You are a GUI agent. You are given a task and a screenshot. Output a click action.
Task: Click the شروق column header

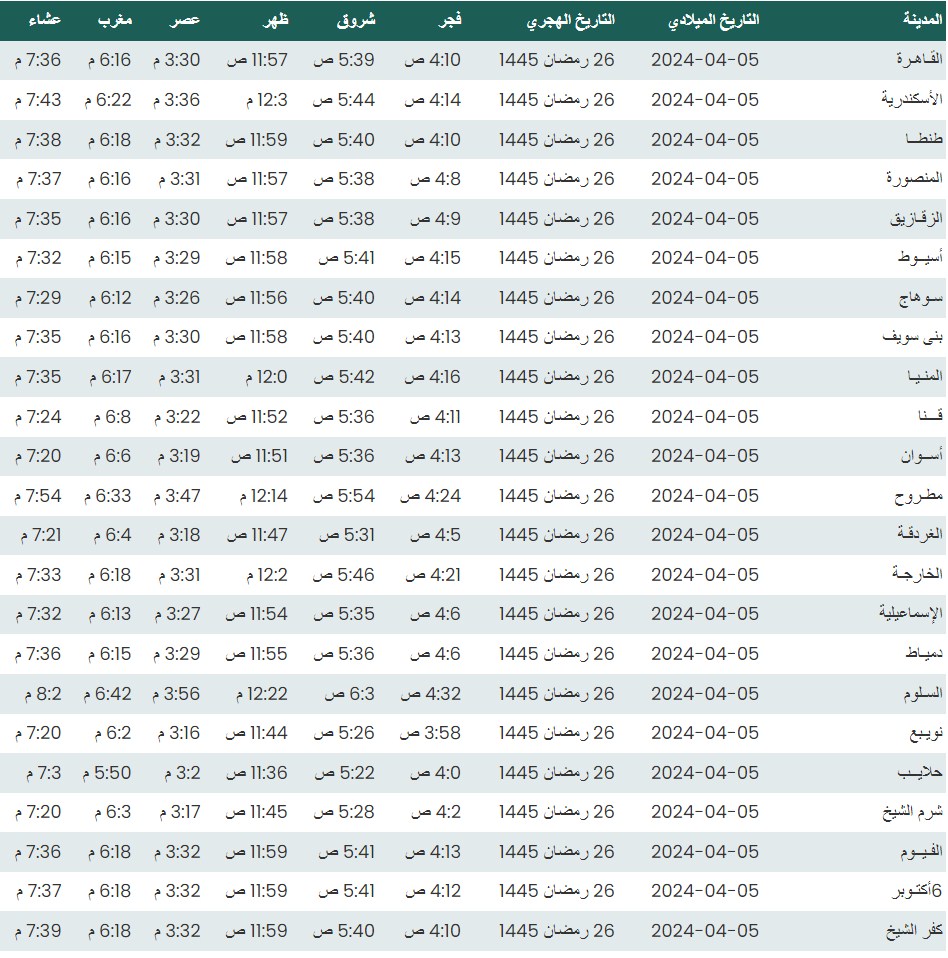356,20
